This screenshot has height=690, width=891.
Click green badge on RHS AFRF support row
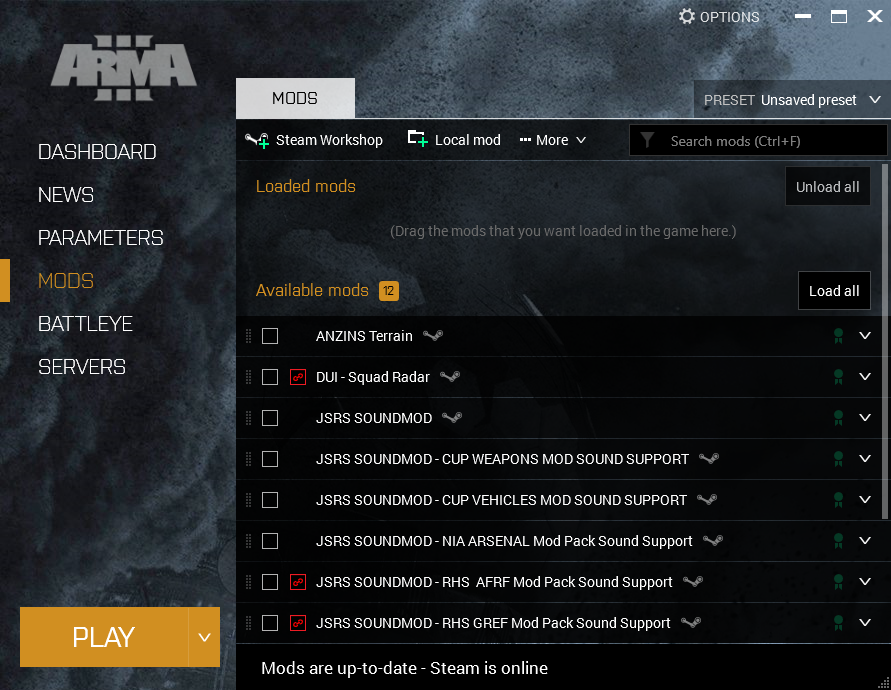click(x=838, y=581)
